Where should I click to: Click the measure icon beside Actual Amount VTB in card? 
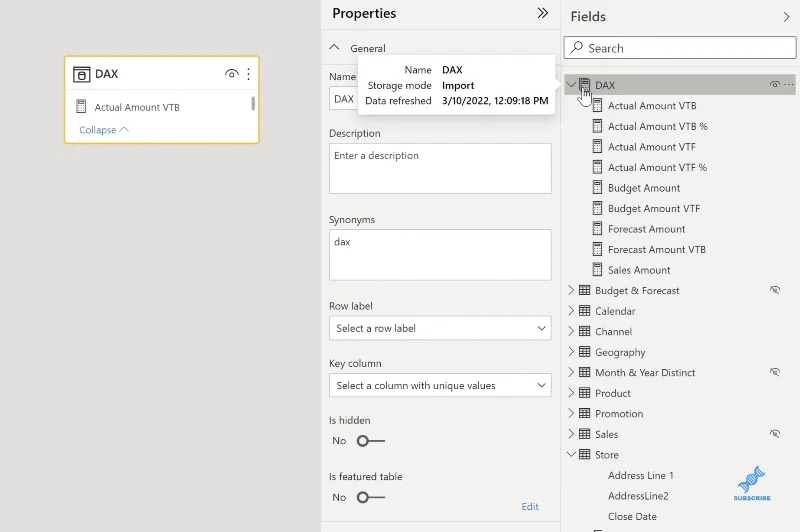click(x=81, y=107)
